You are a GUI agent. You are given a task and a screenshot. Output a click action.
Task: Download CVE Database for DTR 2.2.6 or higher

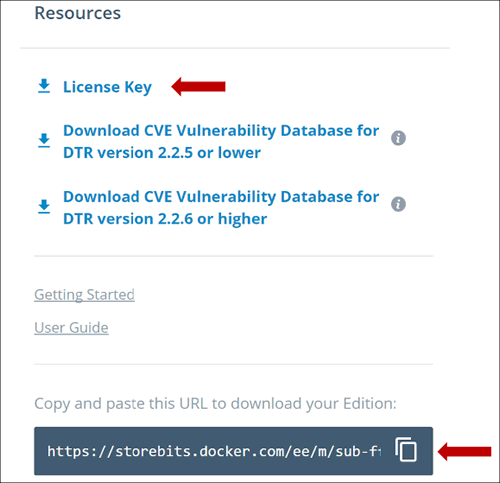pos(221,207)
